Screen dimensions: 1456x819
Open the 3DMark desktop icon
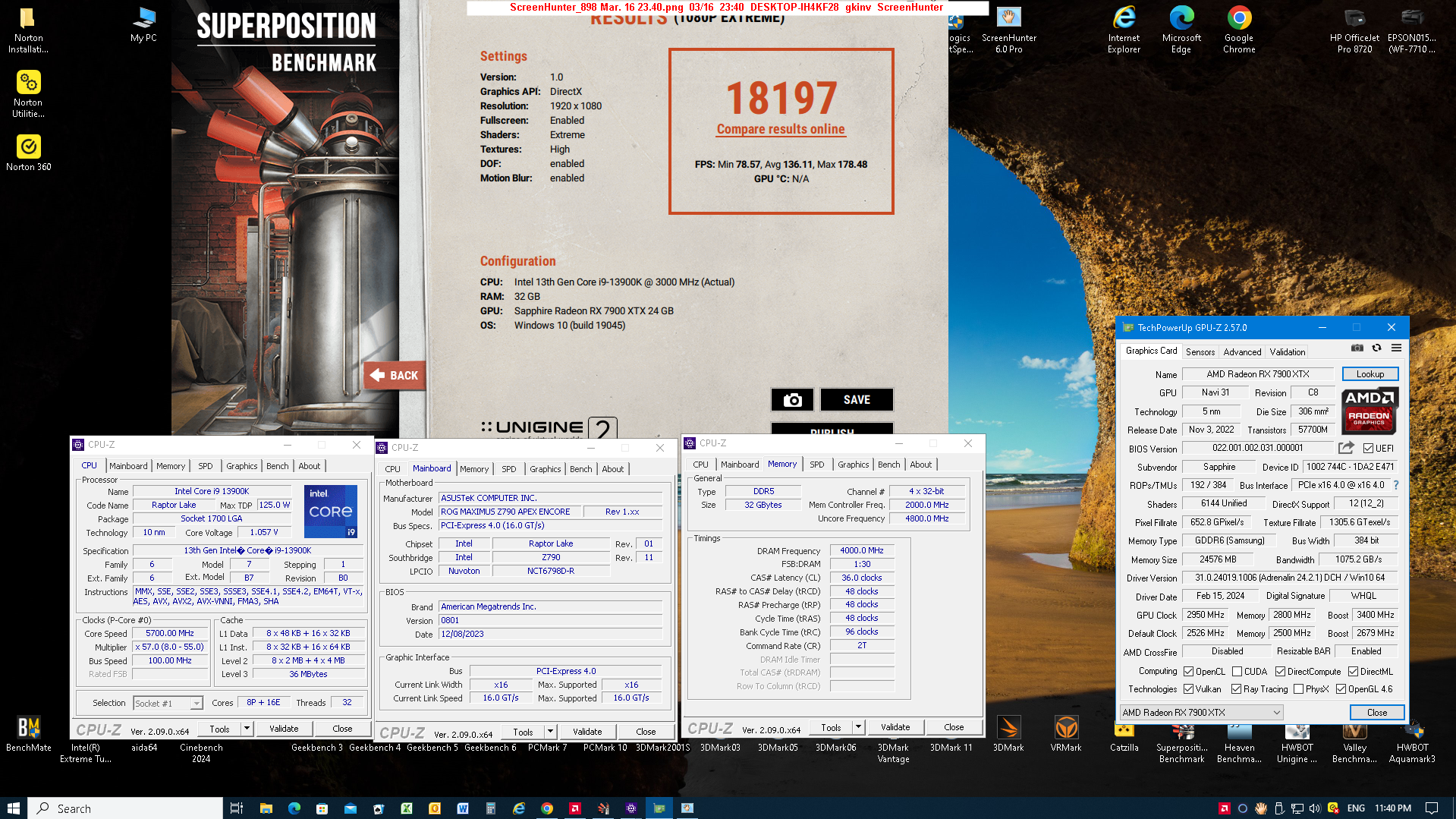[x=1008, y=734]
